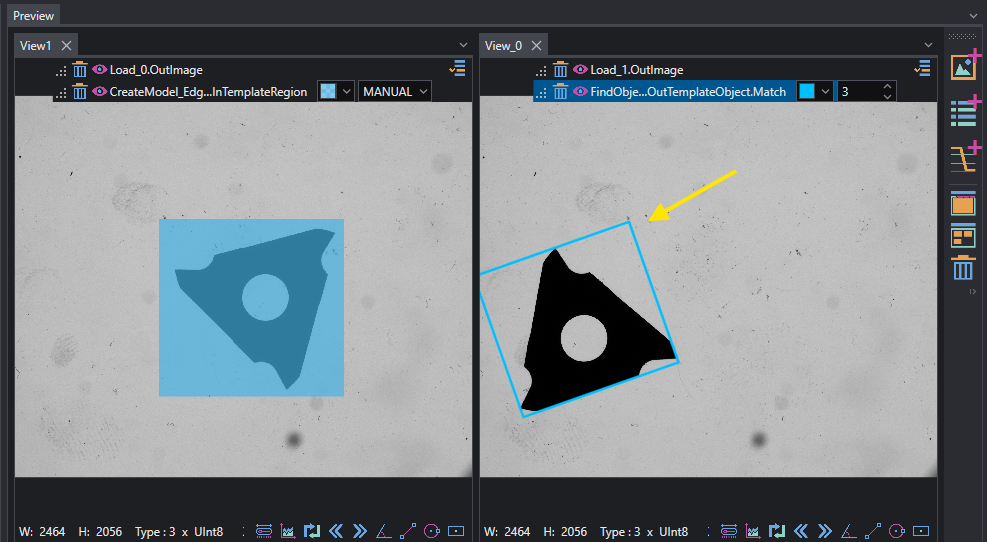Click the cyan color swatch for Match

[807, 92]
